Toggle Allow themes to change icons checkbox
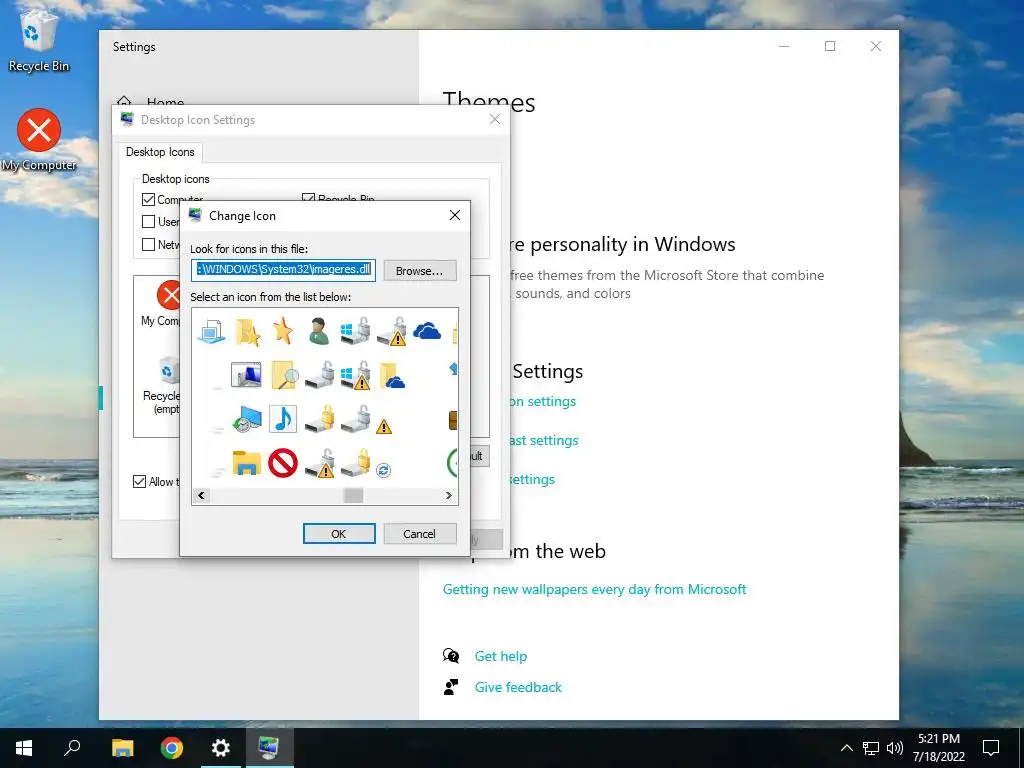Screen dimensions: 1024x768 [x=139, y=482]
